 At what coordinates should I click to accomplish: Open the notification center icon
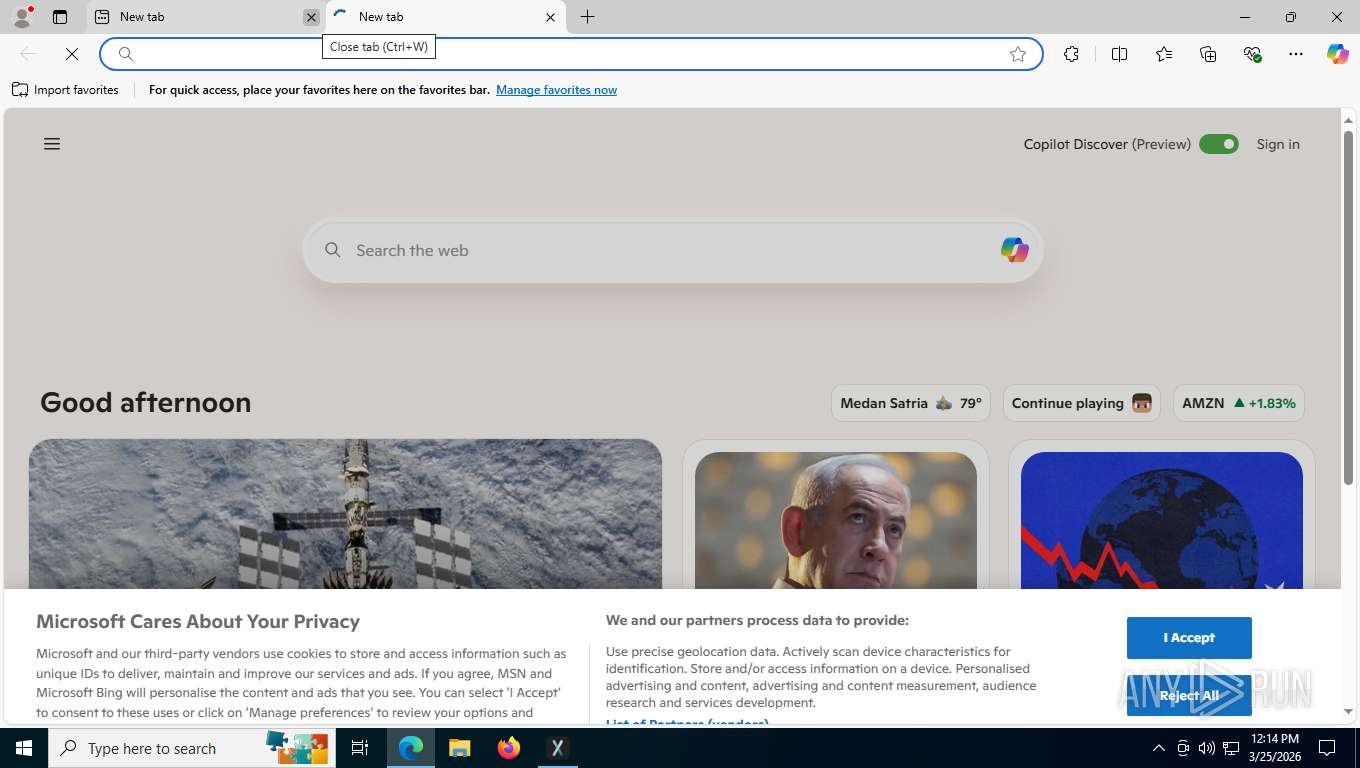point(1327,748)
